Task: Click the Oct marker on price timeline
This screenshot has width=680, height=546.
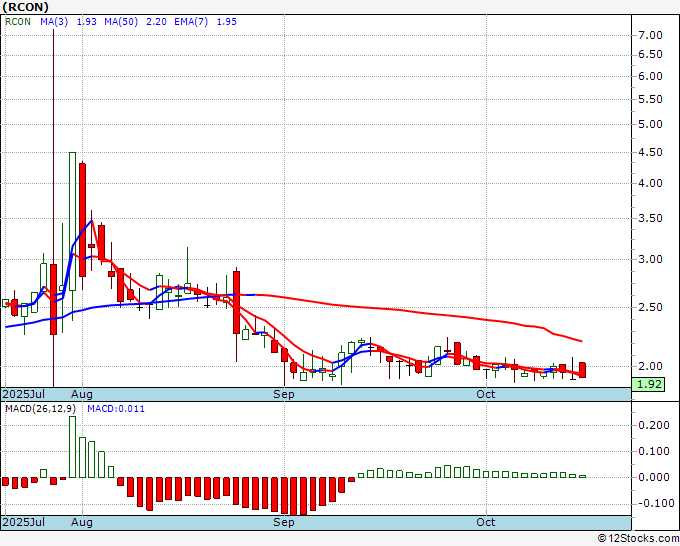Action: tap(486, 394)
